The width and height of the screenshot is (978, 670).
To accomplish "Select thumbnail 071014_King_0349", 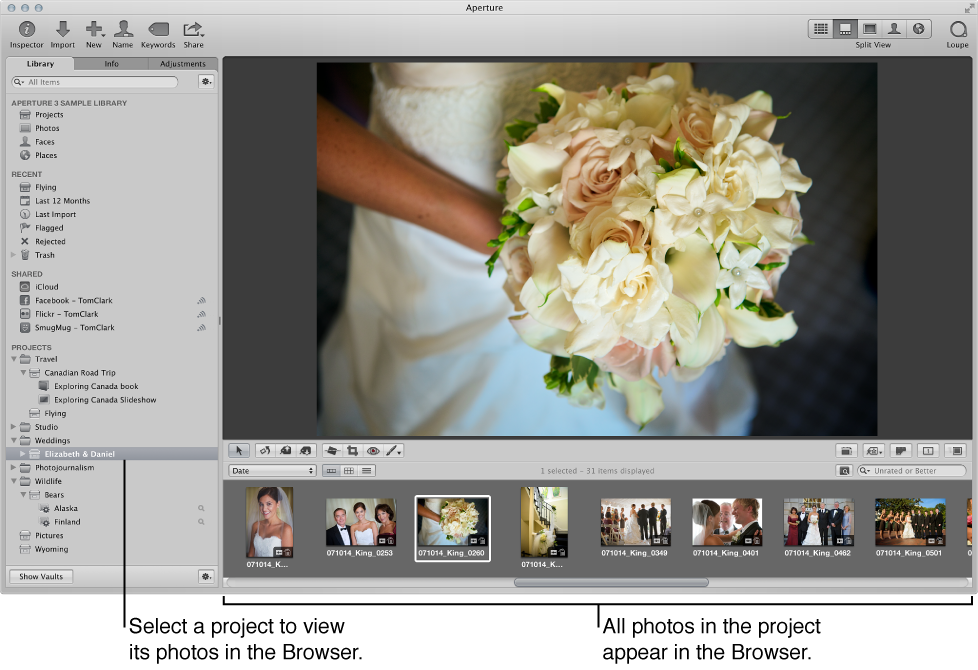I will pos(635,522).
